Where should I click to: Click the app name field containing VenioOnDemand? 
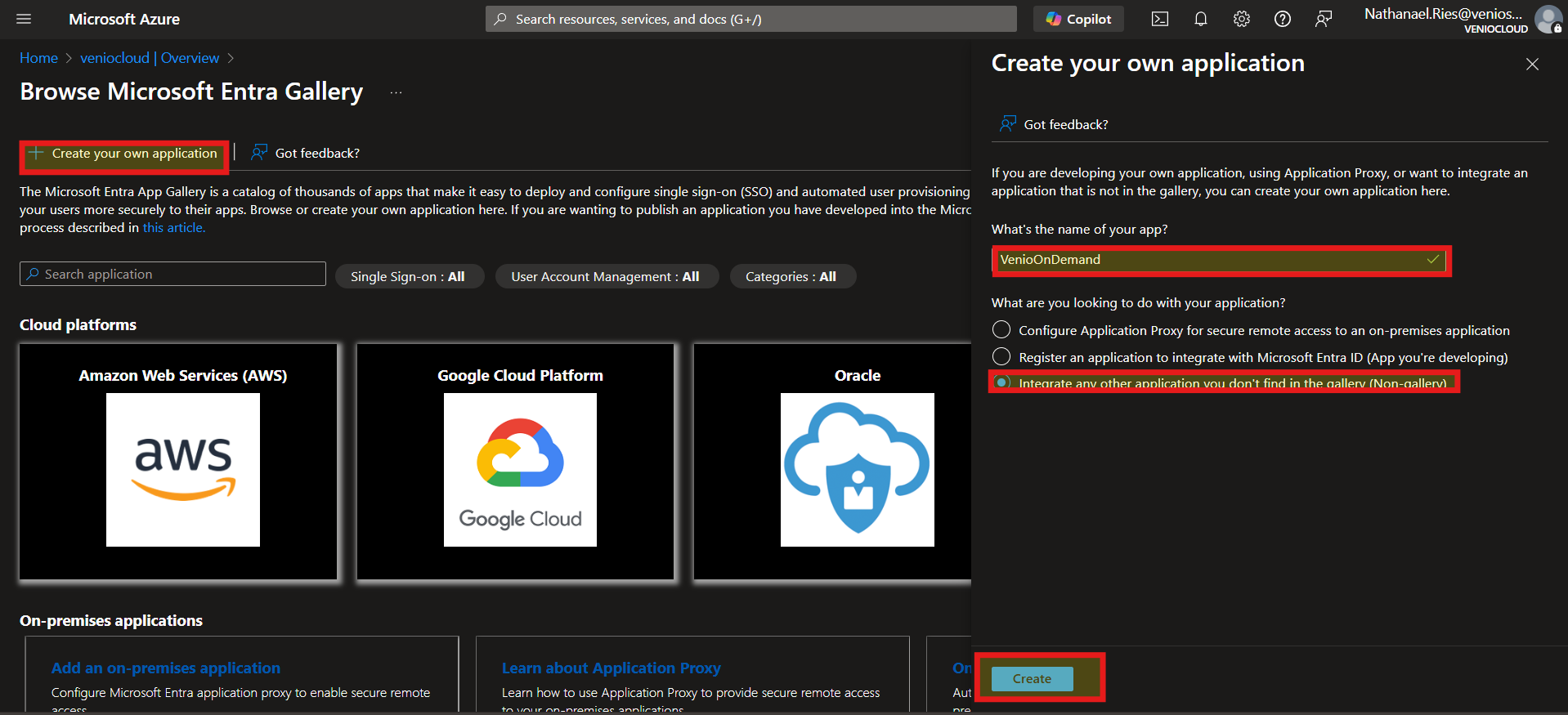coord(1221,260)
